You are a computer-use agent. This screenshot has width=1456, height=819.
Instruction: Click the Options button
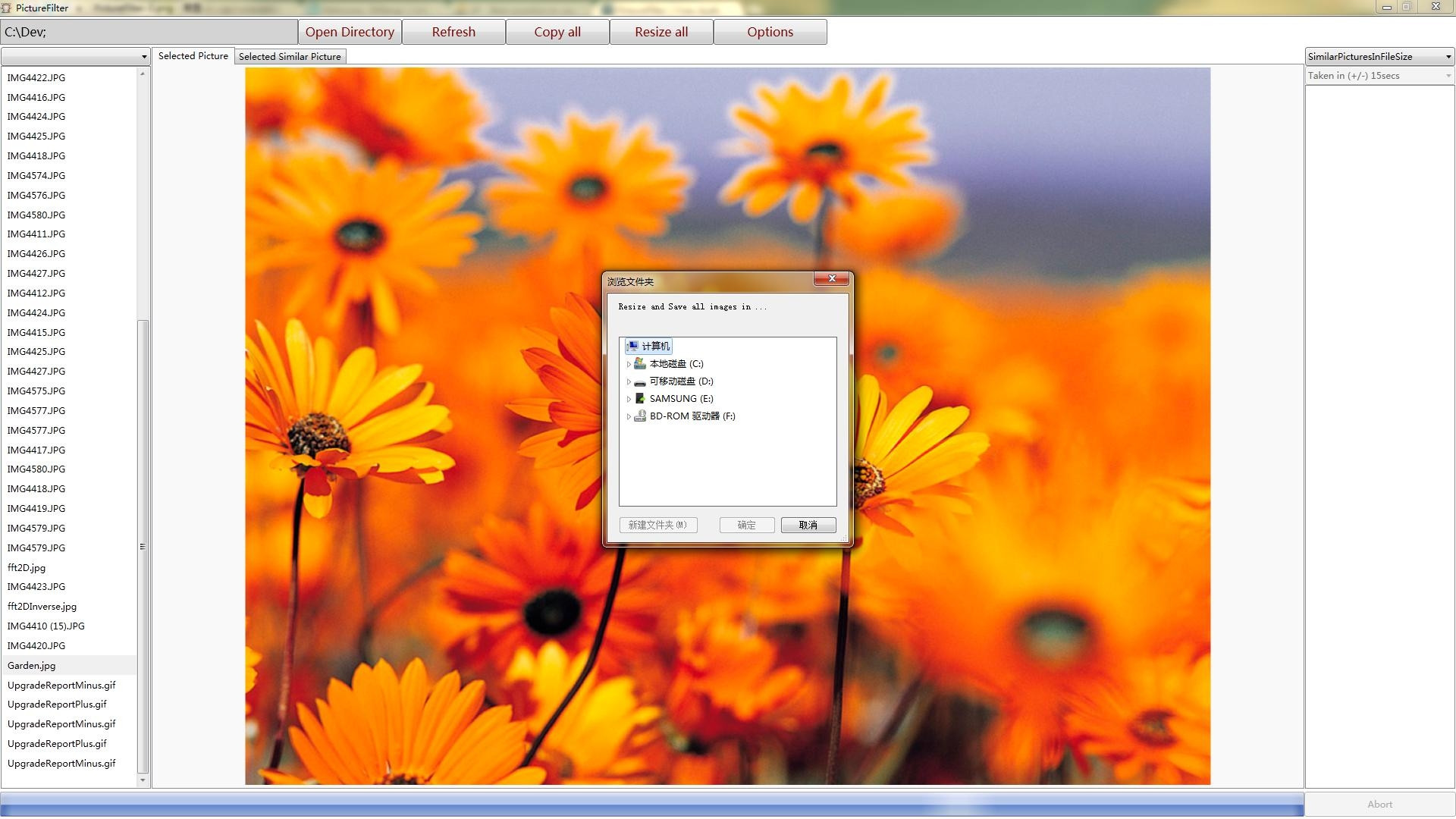(x=770, y=32)
